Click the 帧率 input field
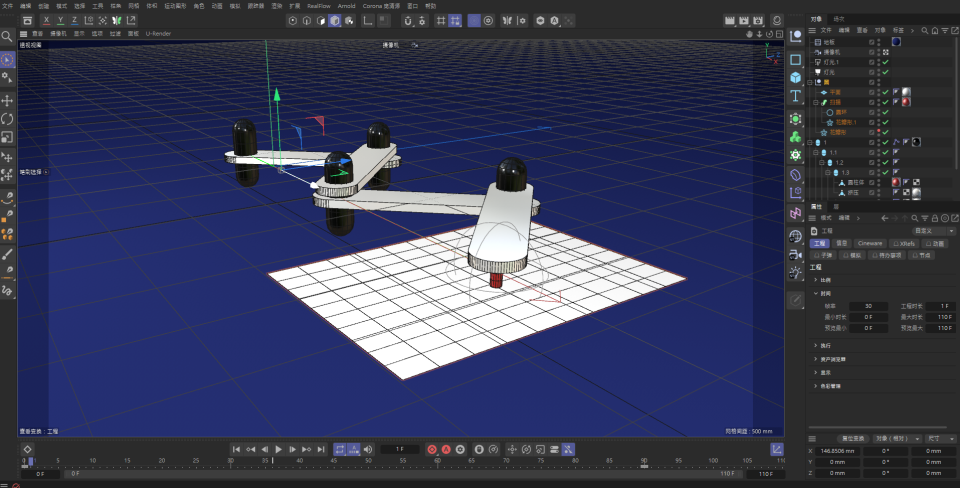The image size is (960, 488). tap(868, 306)
